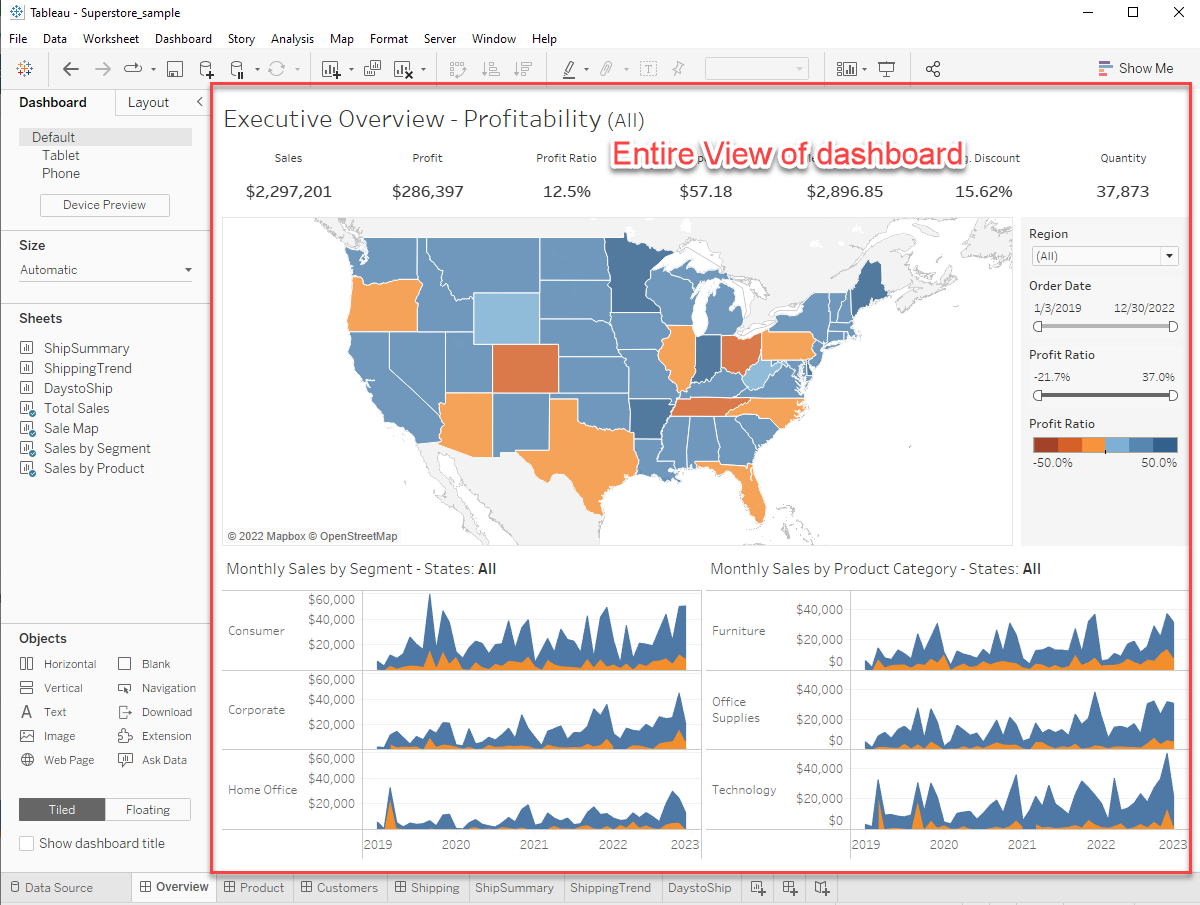Open the Pause Auto Updates dropdown arrow

tap(257, 69)
